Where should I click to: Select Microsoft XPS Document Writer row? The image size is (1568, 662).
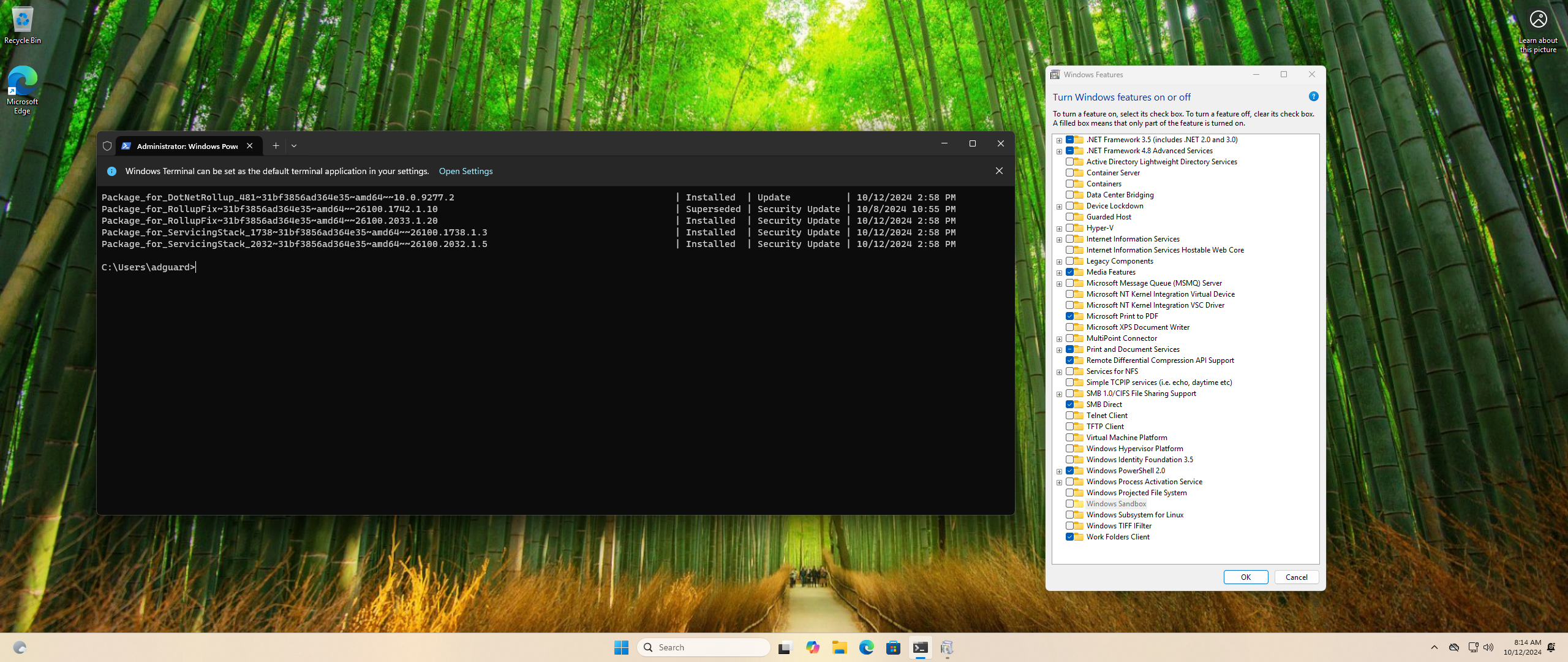1137,327
